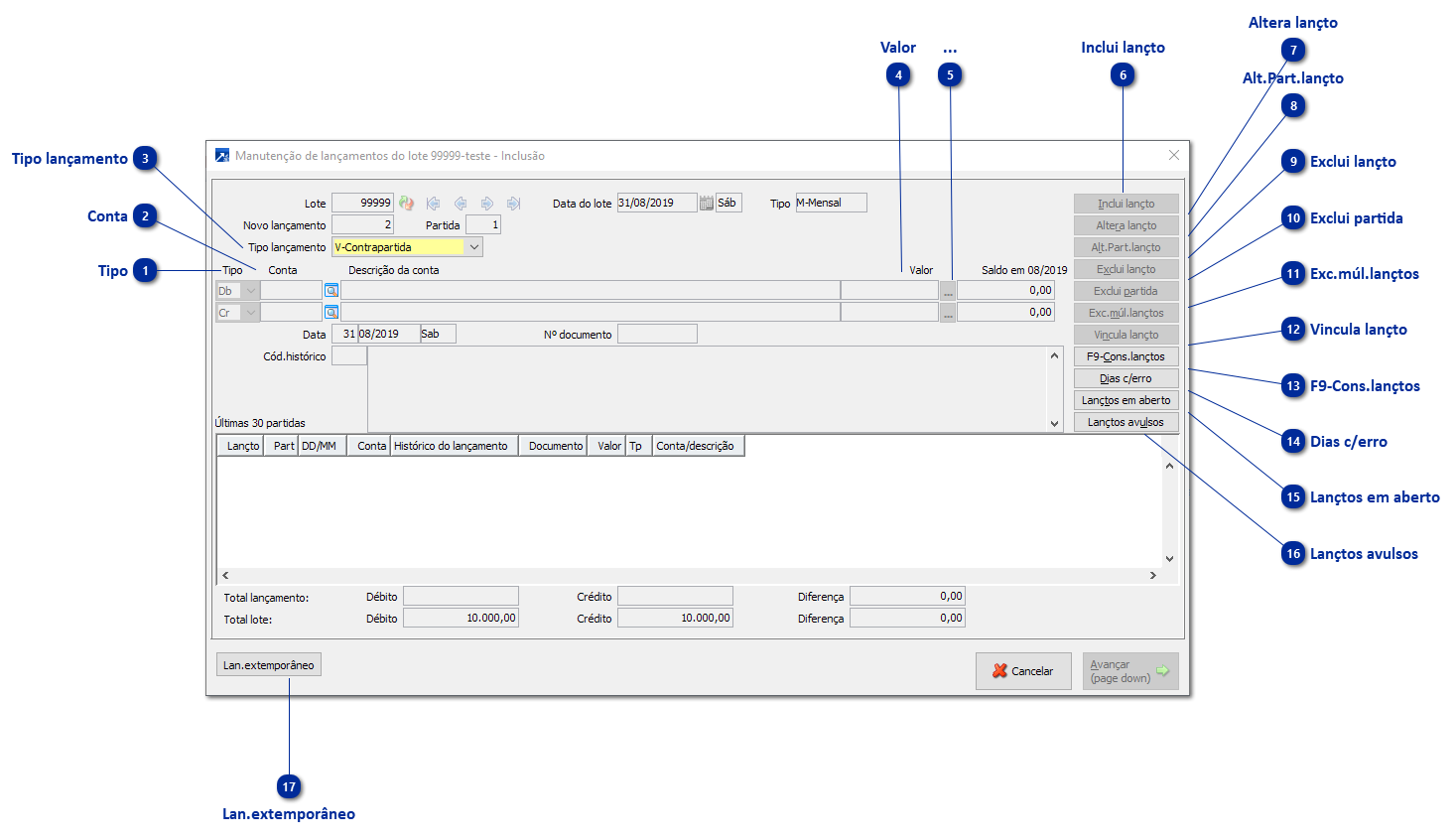Click partidas table scroll-right arrow
The image size is (1456, 840).
coord(1153,575)
